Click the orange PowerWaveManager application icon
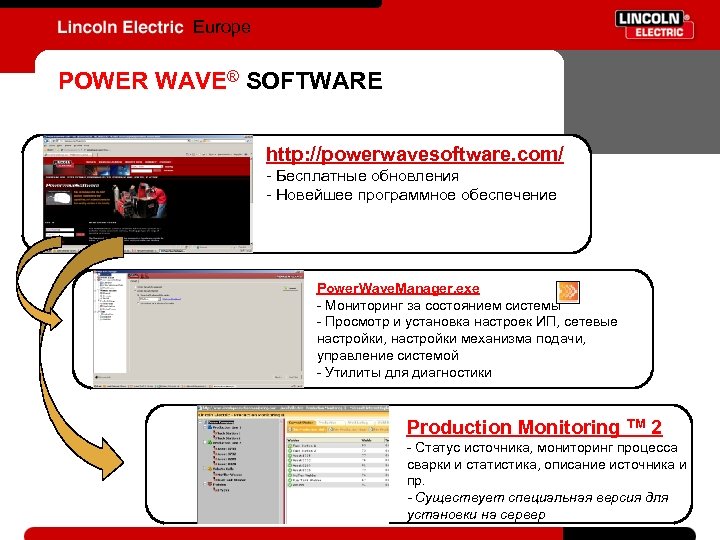Viewport: 720px width, 540px height. tap(568, 292)
